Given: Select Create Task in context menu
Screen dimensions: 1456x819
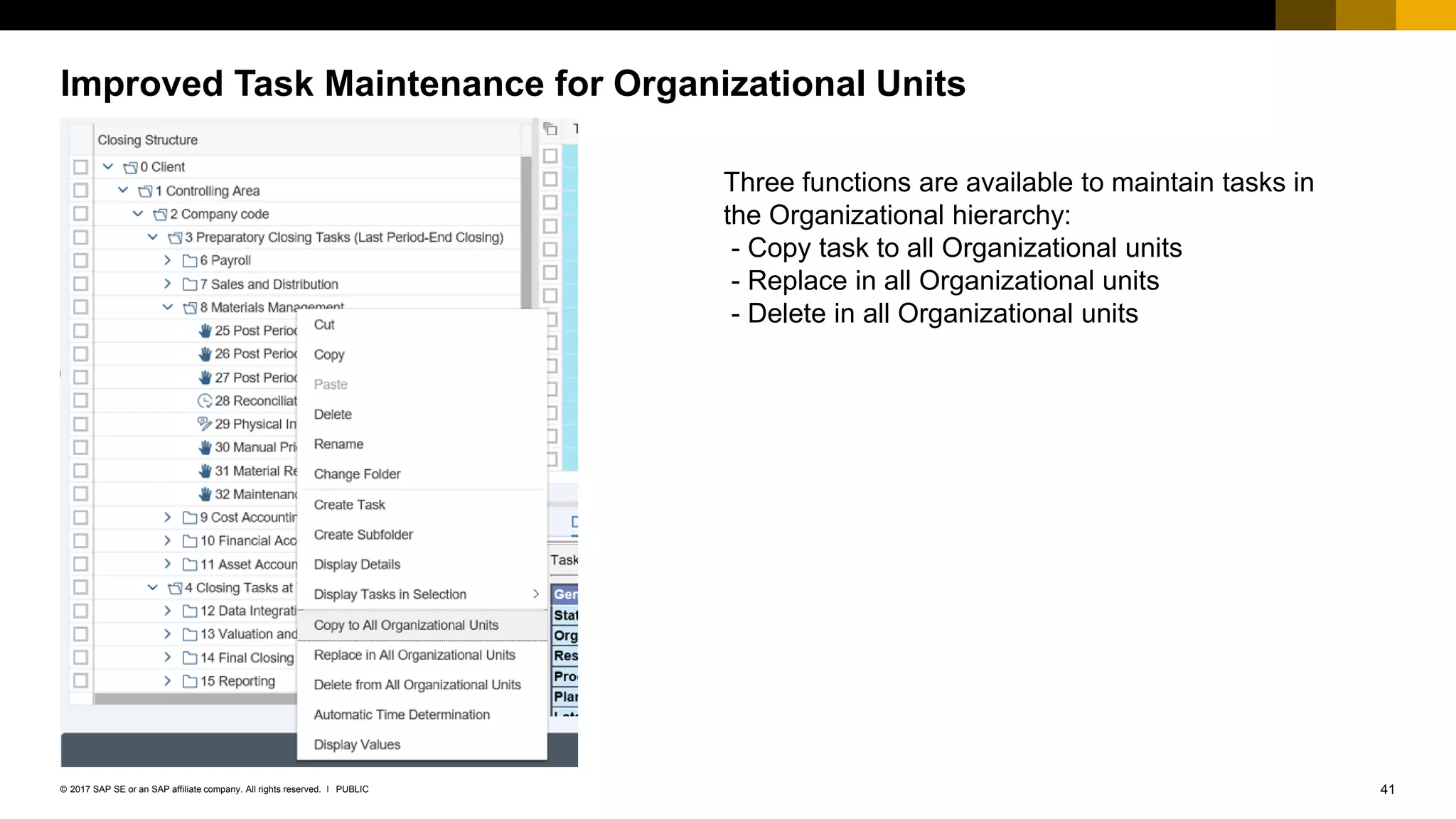Looking at the screenshot, I should pyautogui.click(x=349, y=505).
